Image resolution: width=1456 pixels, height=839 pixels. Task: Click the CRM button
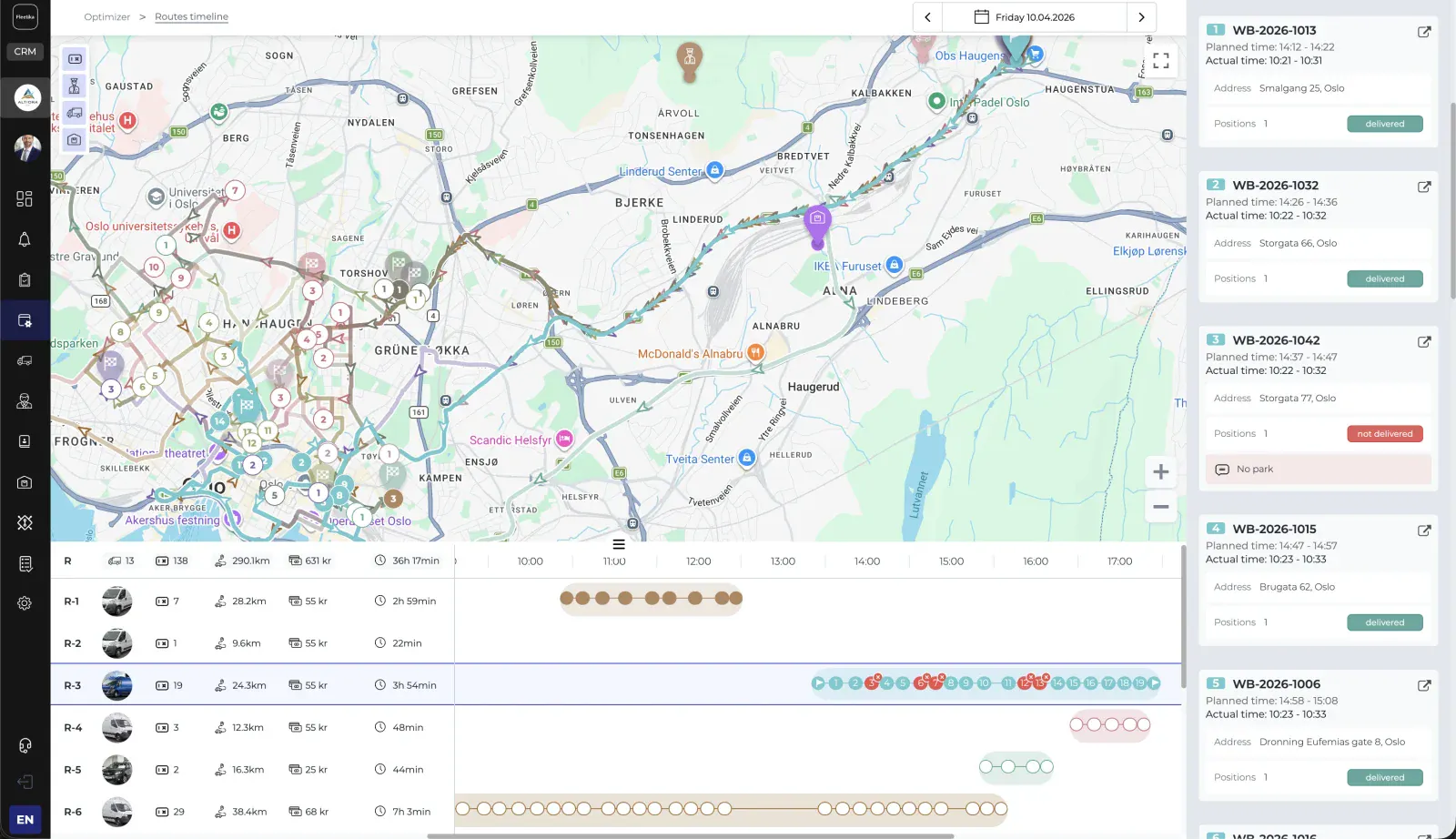coord(25,51)
